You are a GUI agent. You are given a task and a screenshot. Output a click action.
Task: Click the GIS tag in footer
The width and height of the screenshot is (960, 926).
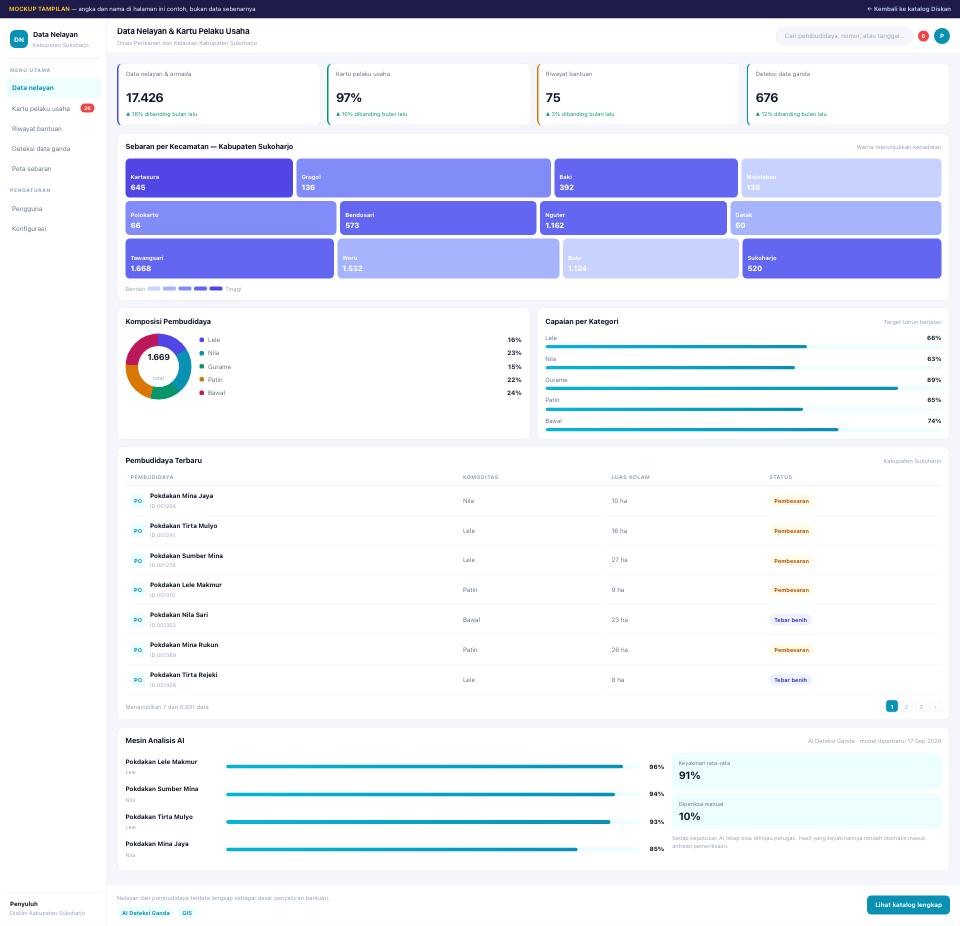click(x=187, y=913)
